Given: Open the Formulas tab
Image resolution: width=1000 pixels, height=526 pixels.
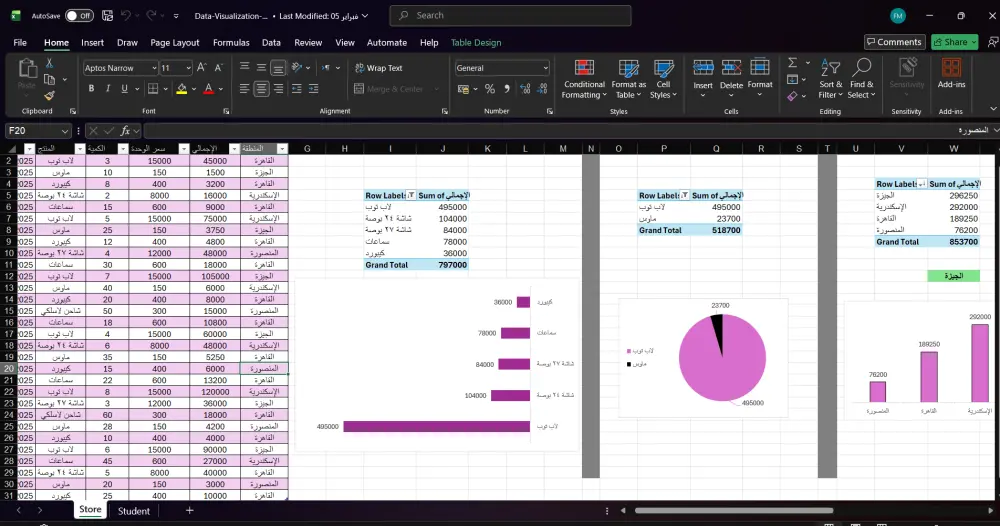Looking at the screenshot, I should tap(231, 43).
